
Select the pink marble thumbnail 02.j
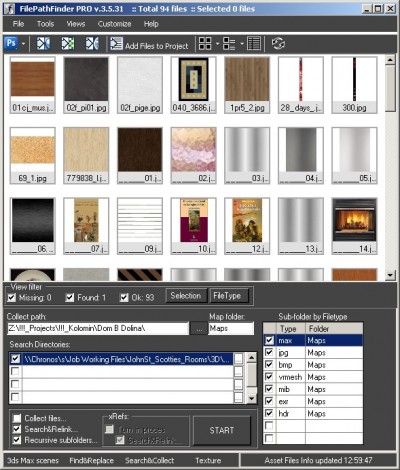click(194, 155)
